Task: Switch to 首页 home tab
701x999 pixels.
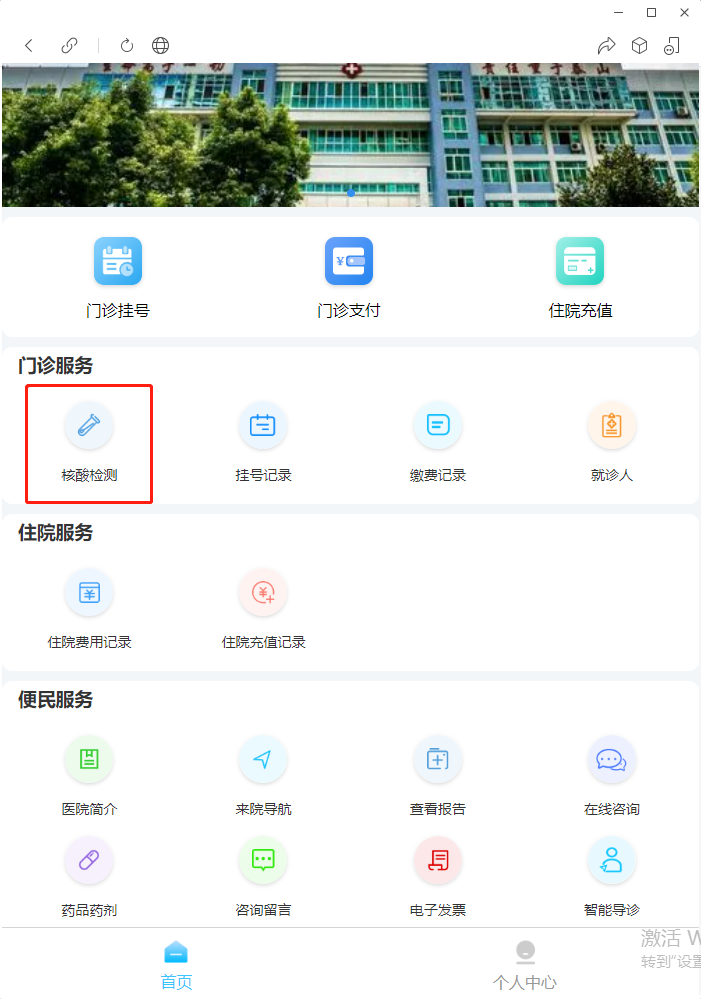Action: pos(176,965)
